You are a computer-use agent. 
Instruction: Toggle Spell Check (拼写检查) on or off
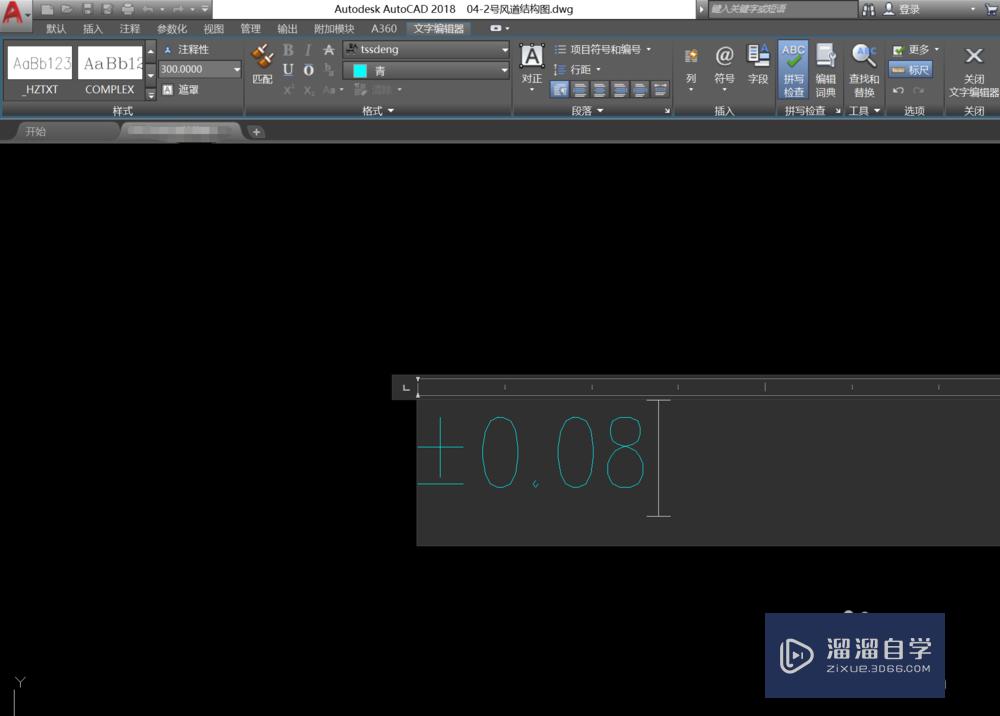point(793,68)
